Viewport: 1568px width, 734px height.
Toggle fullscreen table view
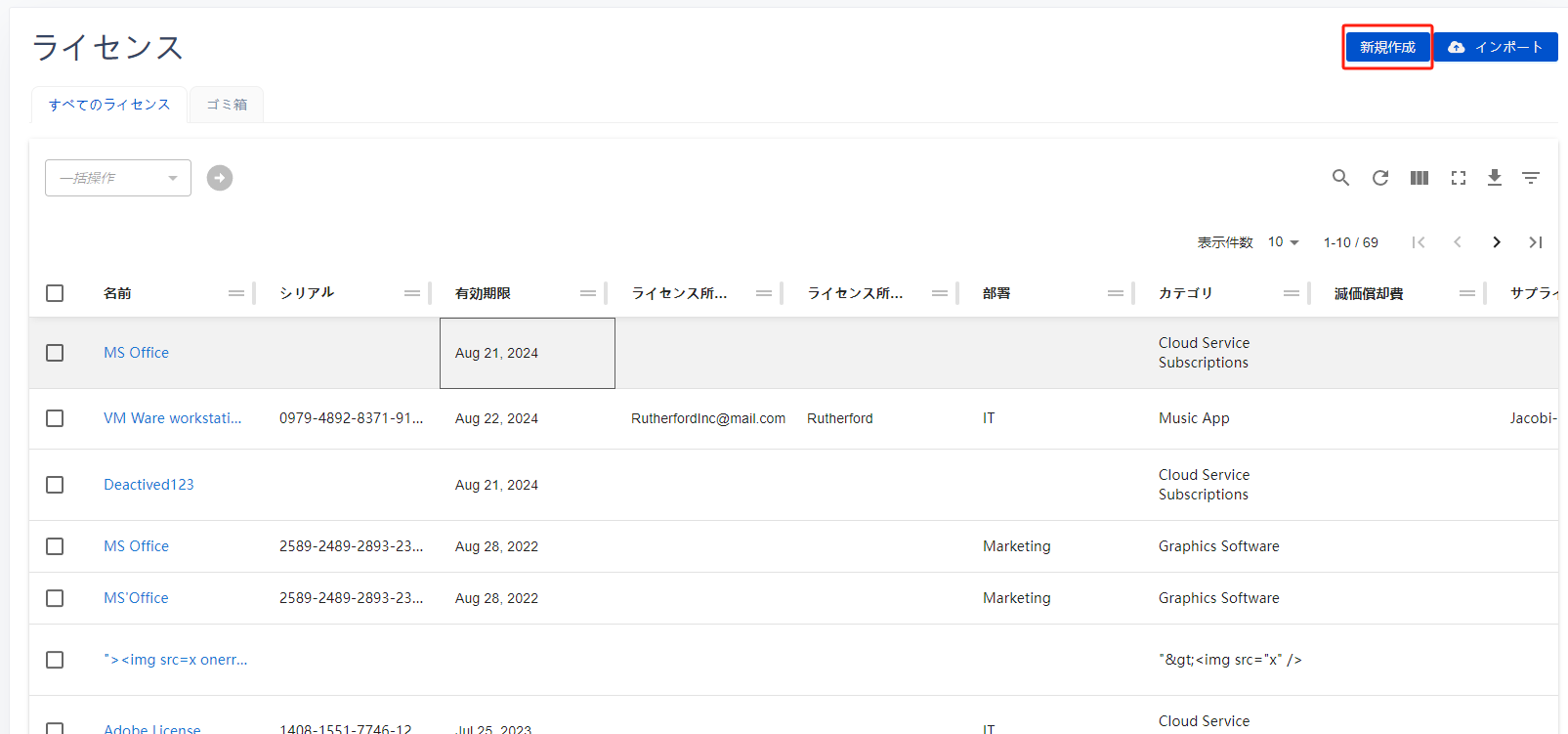click(1458, 178)
